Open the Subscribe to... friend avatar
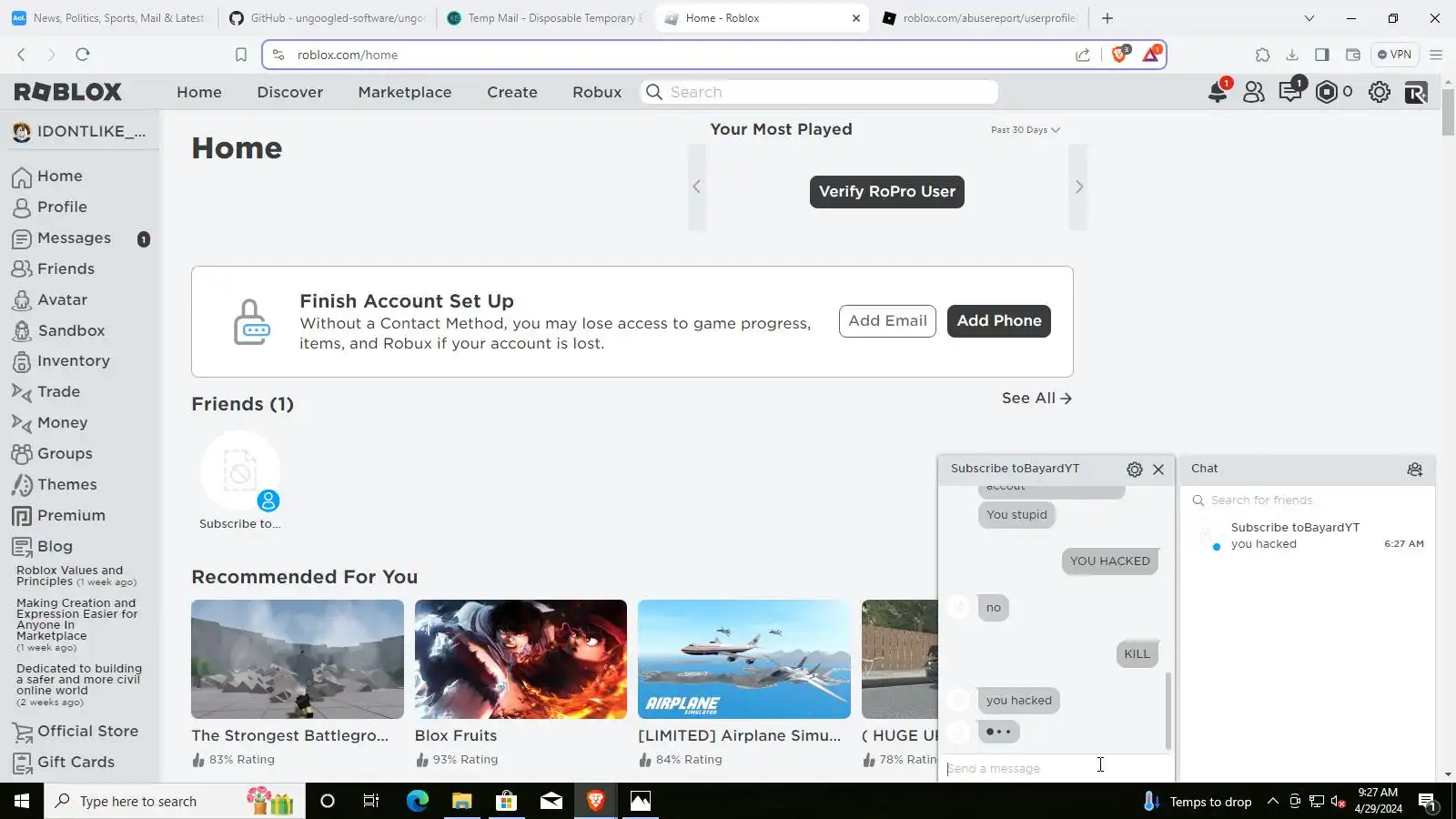Viewport: 1456px width, 819px height. (x=240, y=471)
